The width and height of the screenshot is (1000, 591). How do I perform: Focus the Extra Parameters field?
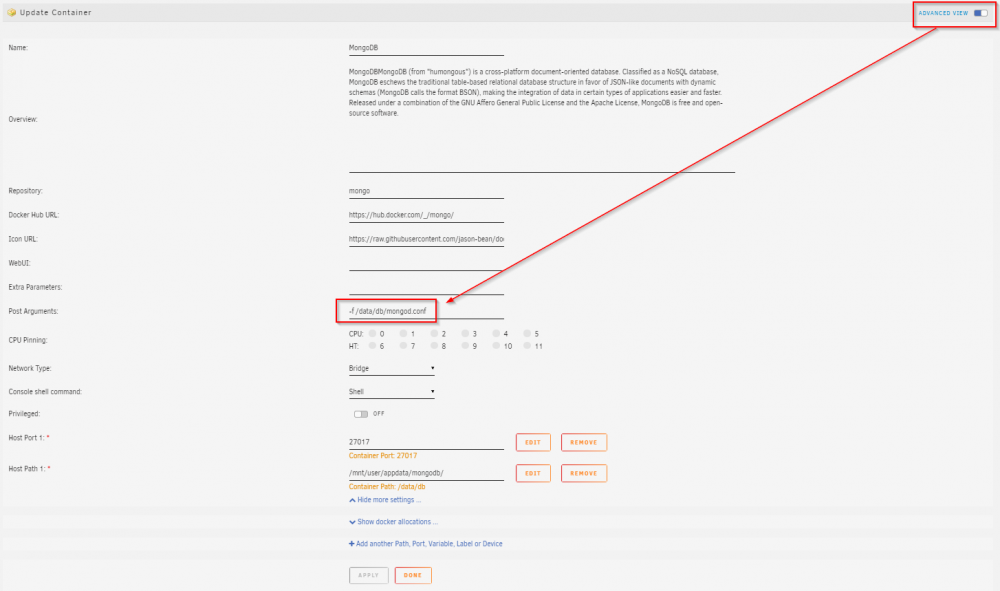coord(426,288)
